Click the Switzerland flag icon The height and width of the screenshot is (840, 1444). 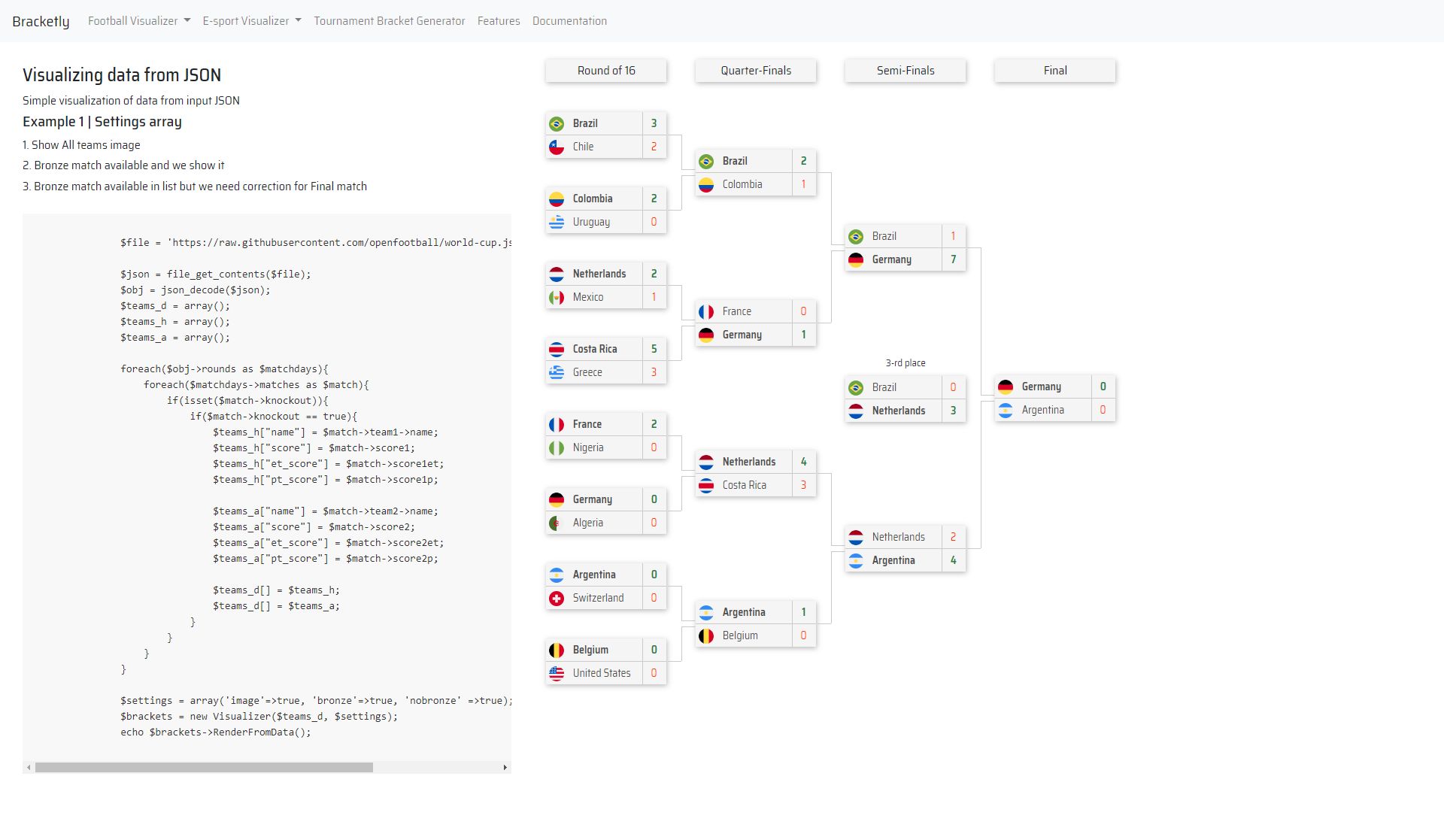click(557, 599)
